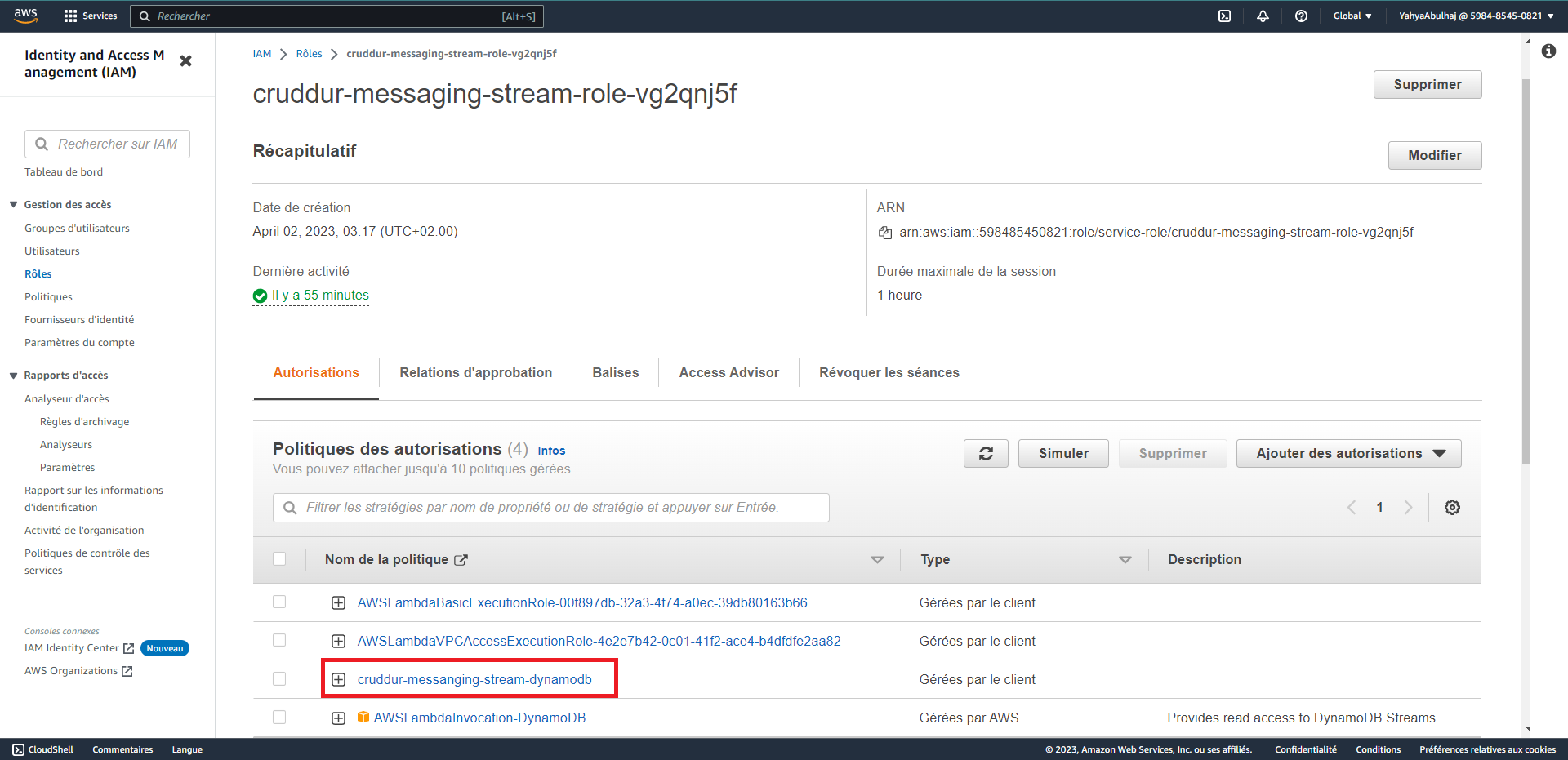
Task: Open the Balises tab
Action: [x=616, y=373]
